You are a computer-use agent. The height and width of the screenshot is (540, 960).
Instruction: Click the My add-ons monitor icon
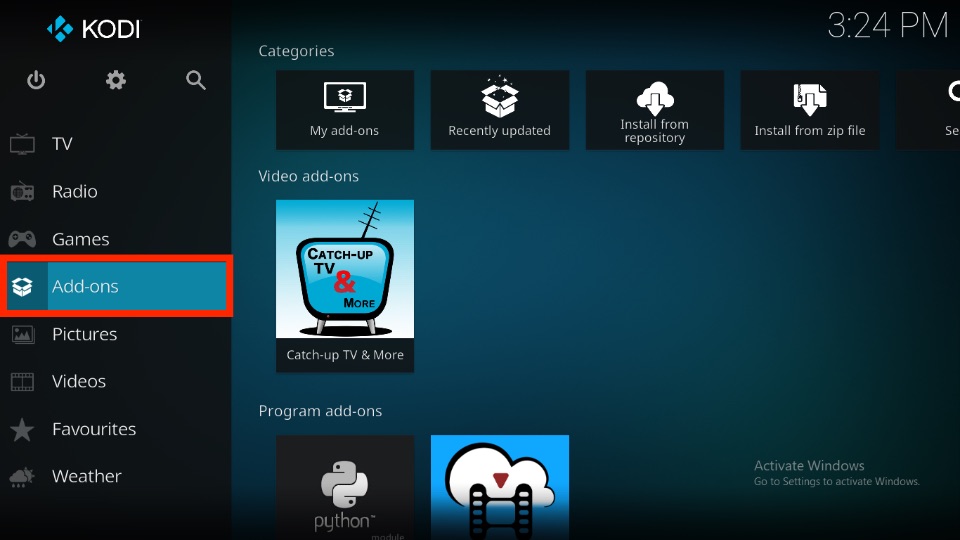(x=345, y=97)
